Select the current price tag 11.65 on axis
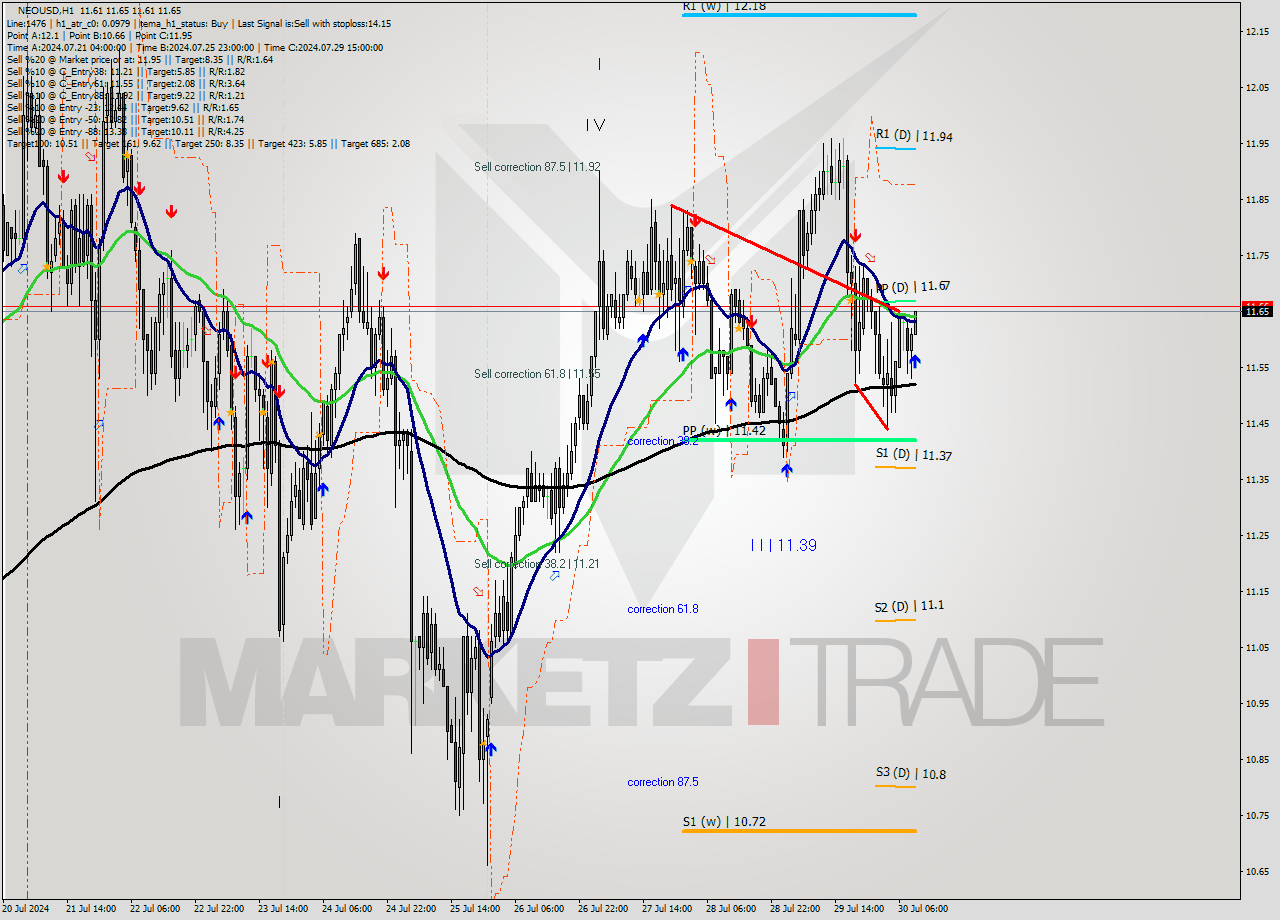 1258,311
